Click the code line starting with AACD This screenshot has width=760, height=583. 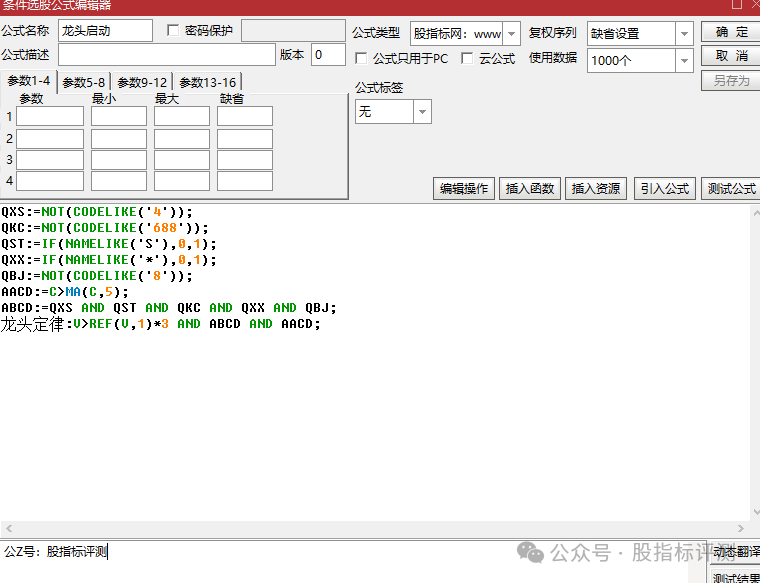coord(65,292)
